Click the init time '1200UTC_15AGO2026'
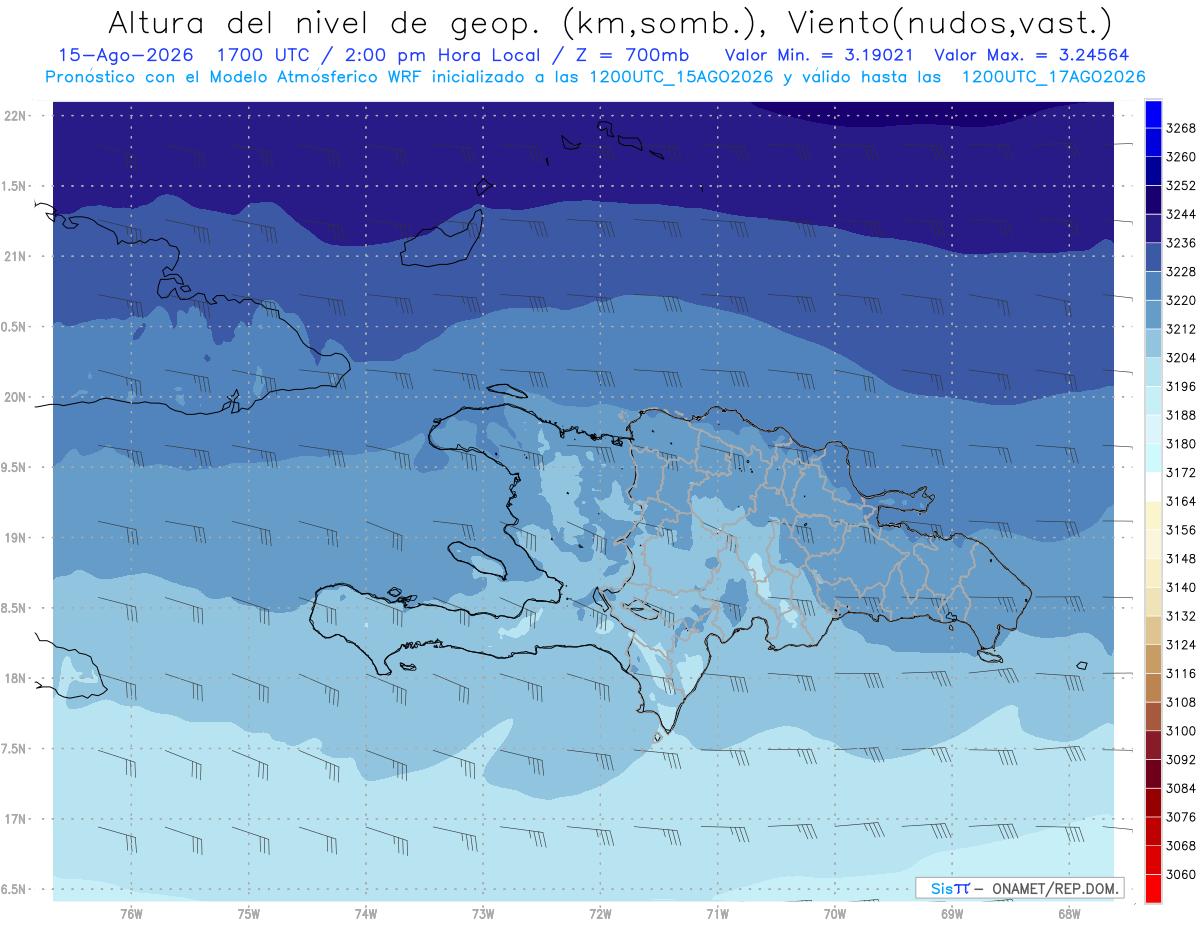This screenshot has height=927, width=1200. coord(680,77)
